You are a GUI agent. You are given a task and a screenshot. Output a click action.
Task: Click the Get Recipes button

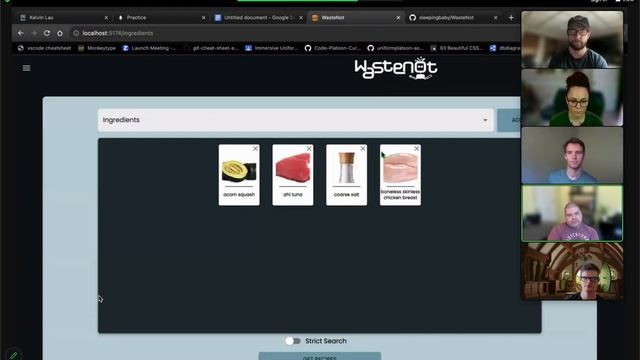[320, 357]
